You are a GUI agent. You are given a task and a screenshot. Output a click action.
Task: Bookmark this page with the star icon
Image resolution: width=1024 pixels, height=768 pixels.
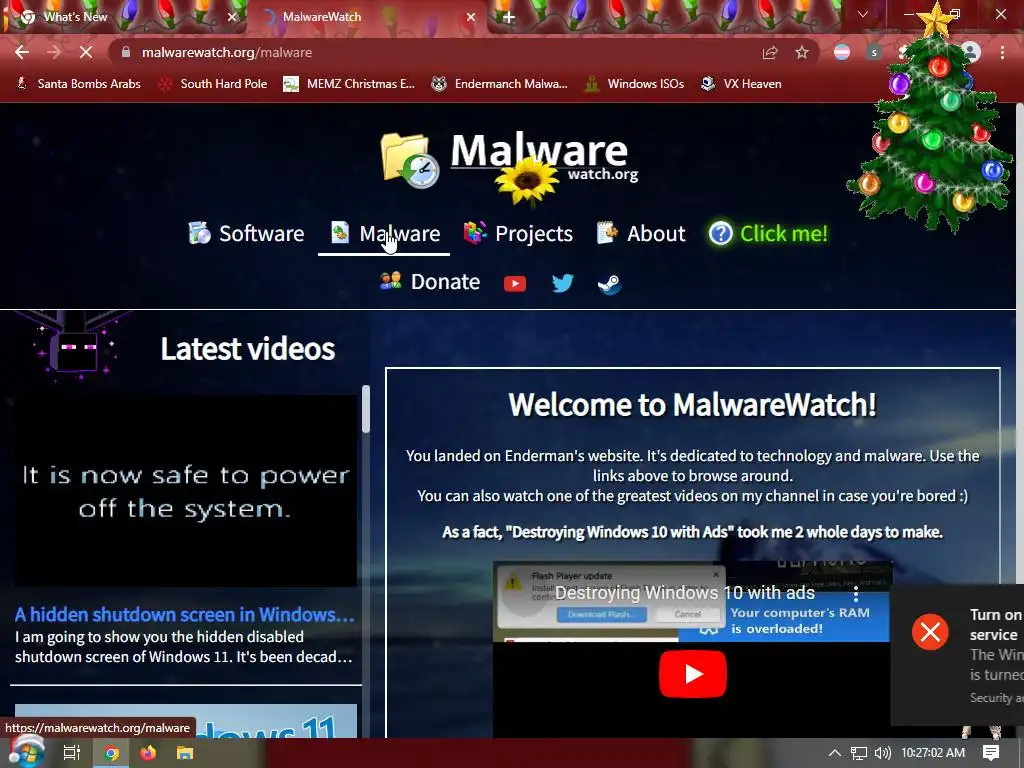[x=802, y=52]
